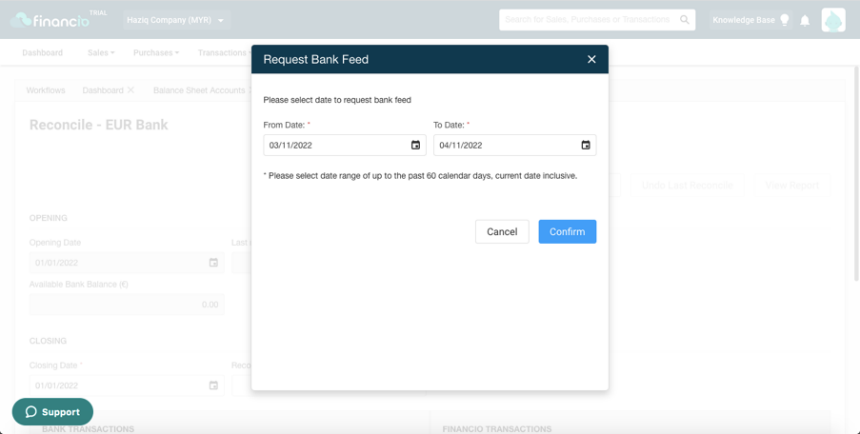Close the Dashboard tab with X
Screen dimensions: 860x434
tap(131, 90)
